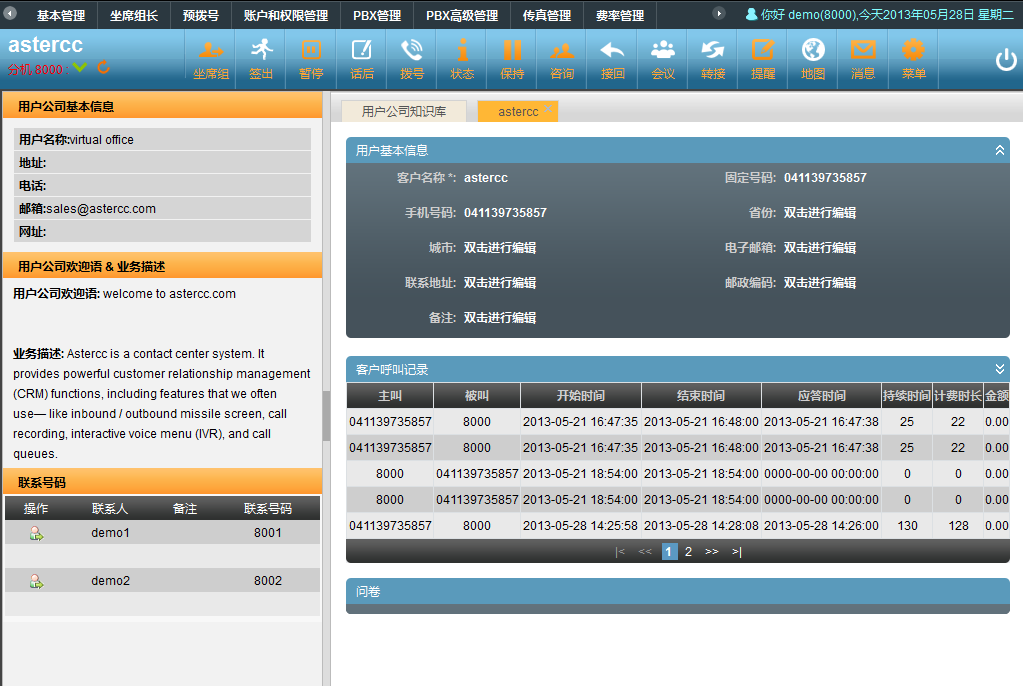Click the last page button in pagination
The image size is (1023, 686).
point(736,551)
